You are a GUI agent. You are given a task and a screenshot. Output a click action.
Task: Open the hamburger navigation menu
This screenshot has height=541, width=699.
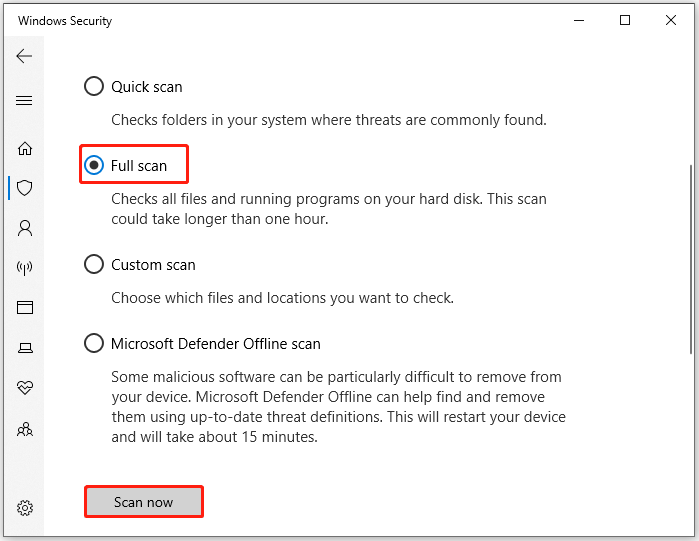click(25, 101)
